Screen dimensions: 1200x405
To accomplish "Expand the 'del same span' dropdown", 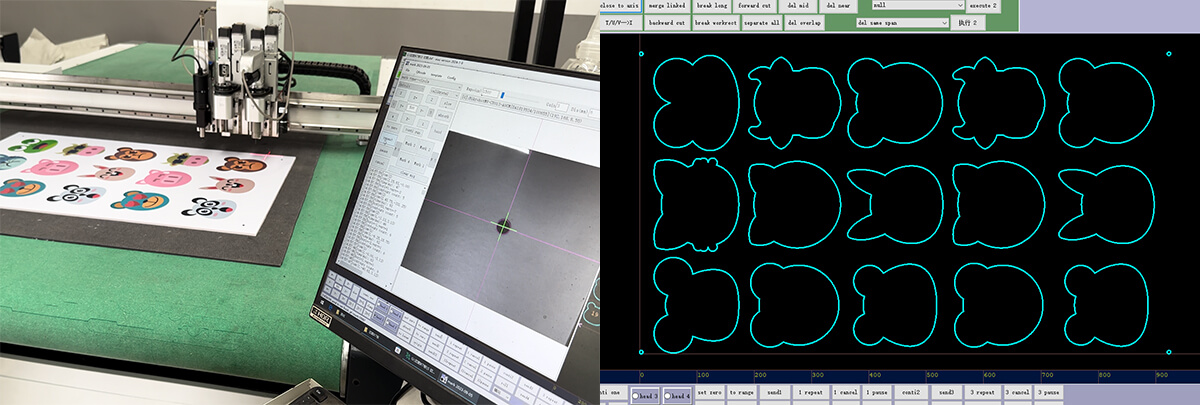I will click(901, 22).
